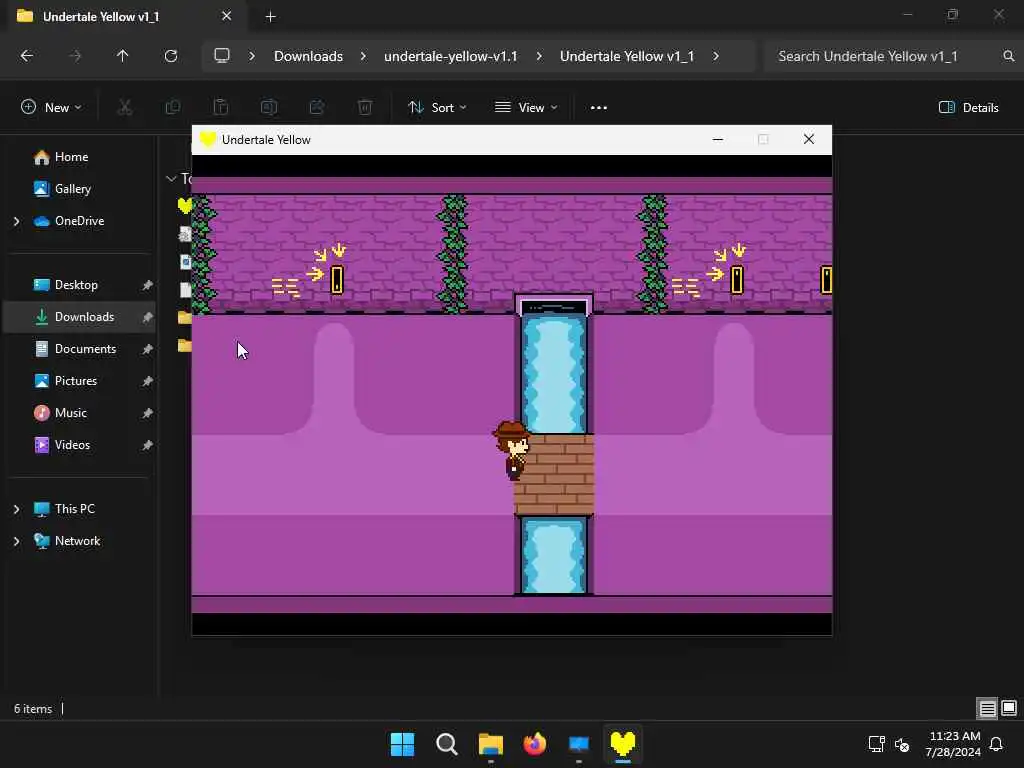Click the Share toolbar icon
Viewport: 1024px width, 768px height.
(317, 107)
